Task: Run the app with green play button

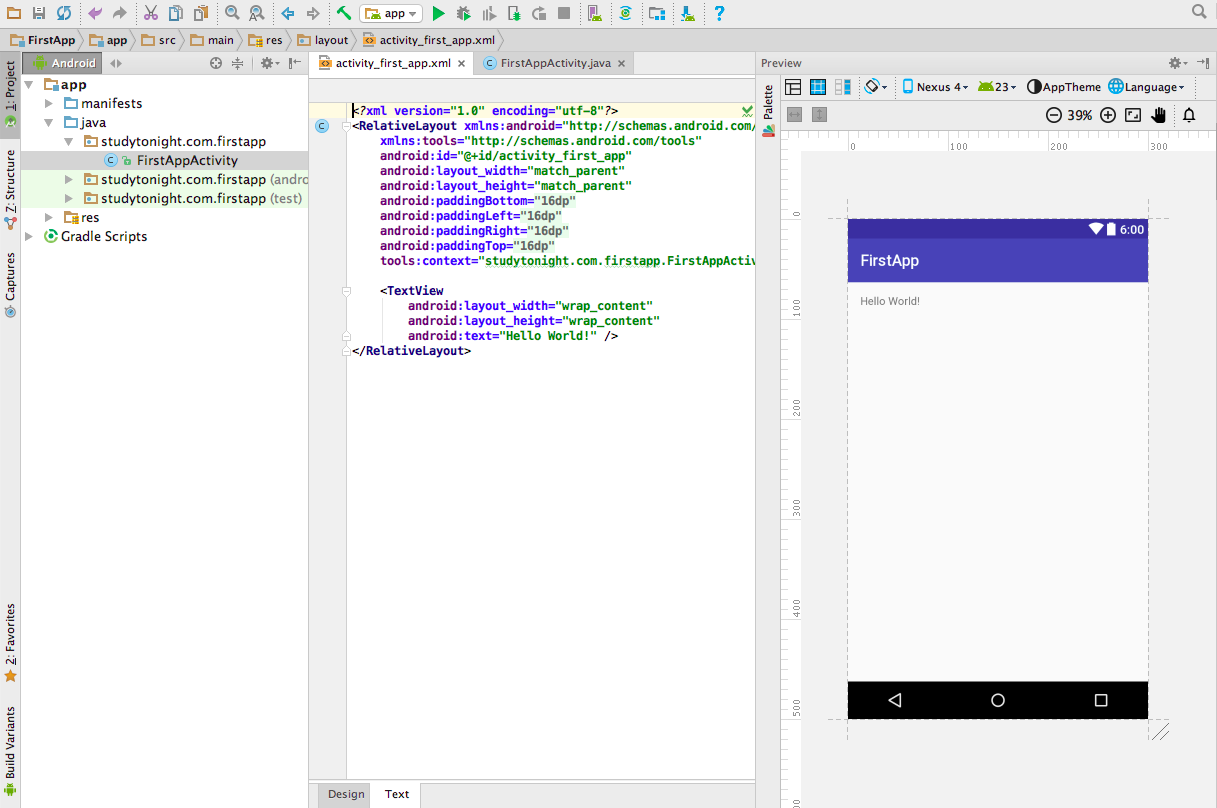Action: pos(438,13)
